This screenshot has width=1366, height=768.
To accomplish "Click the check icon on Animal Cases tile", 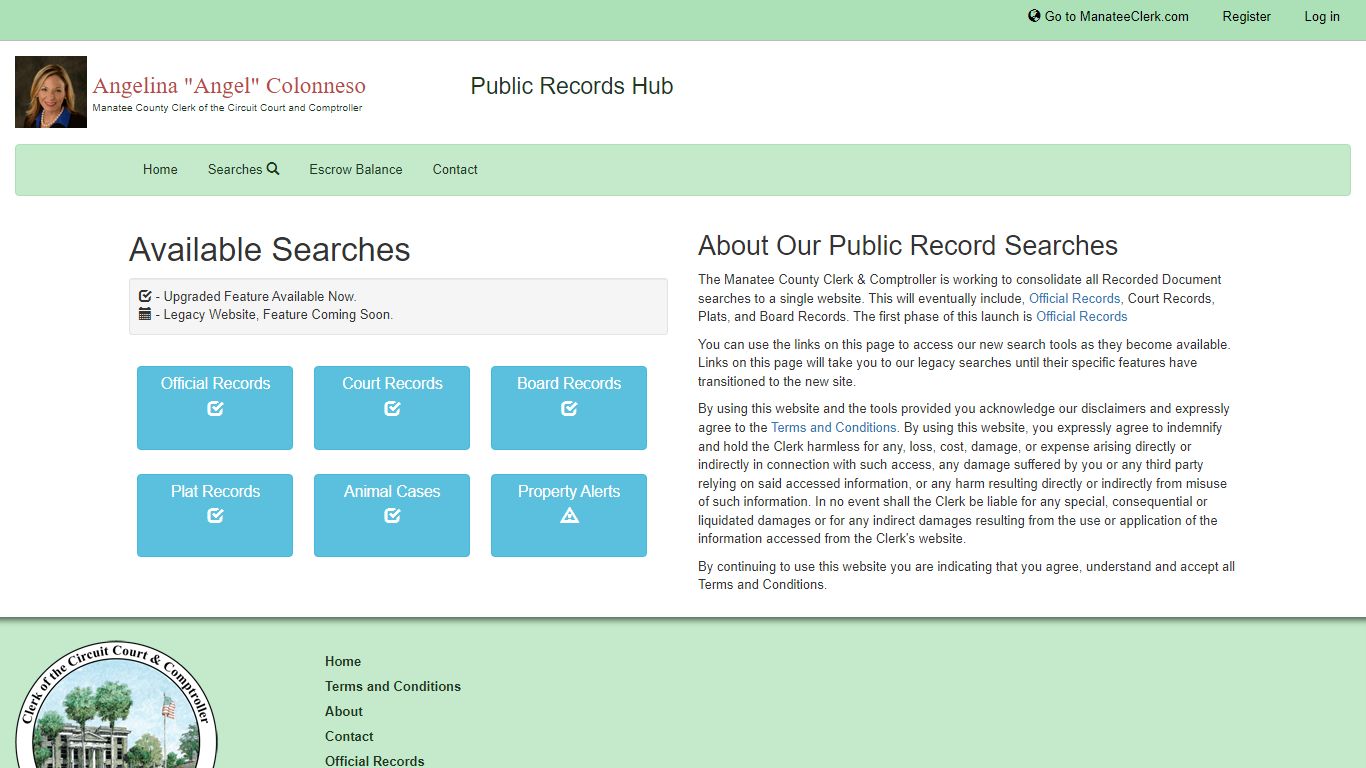I will tap(392, 516).
